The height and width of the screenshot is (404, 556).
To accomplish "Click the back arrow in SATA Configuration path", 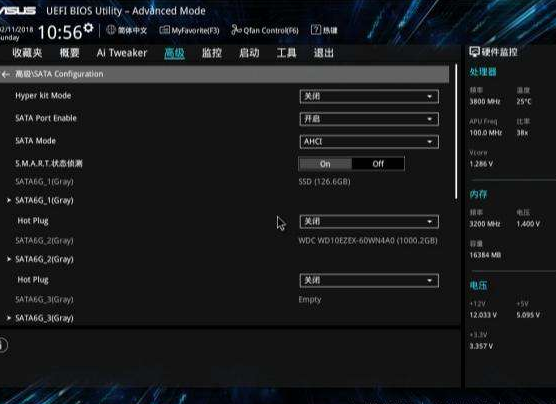I will click(x=5, y=74).
